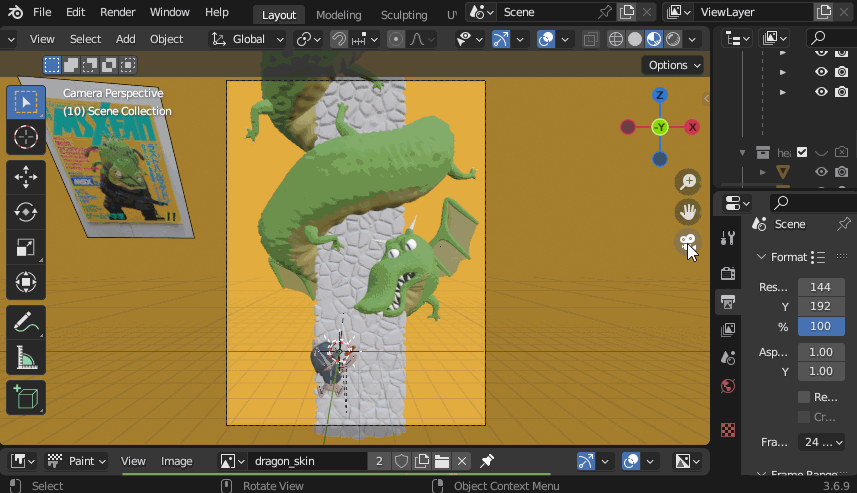Unlink the dragon_skin image

(462, 461)
